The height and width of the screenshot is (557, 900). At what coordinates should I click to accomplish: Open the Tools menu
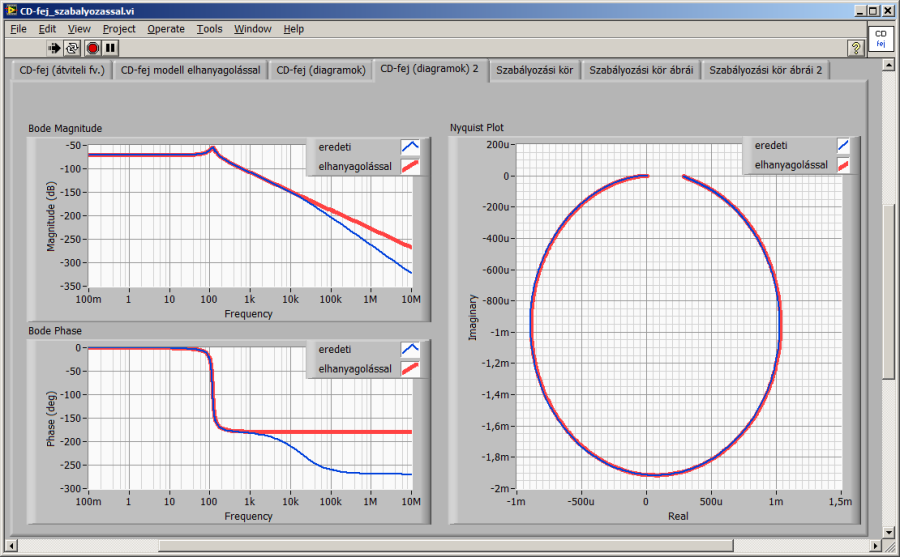[x=209, y=29]
